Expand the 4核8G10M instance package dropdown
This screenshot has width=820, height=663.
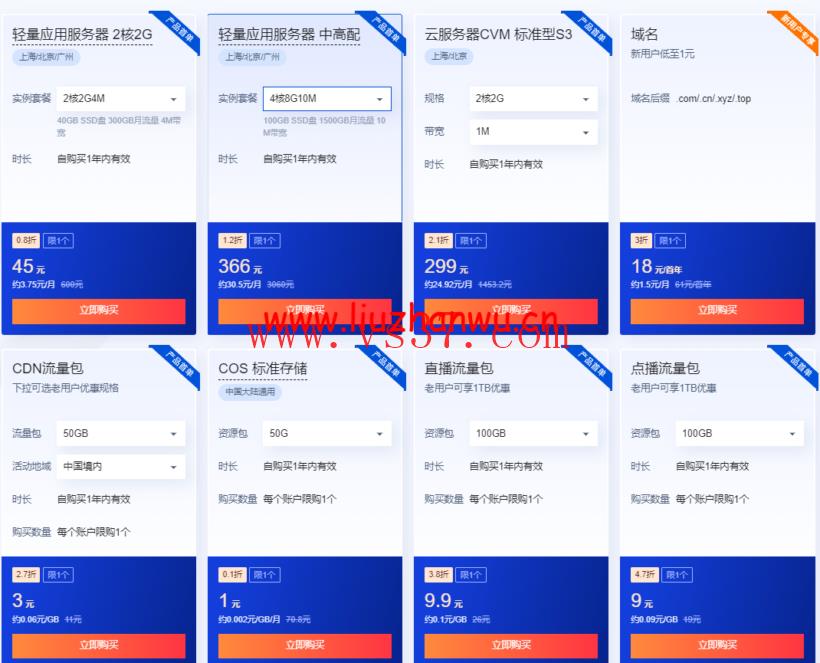tap(327, 99)
